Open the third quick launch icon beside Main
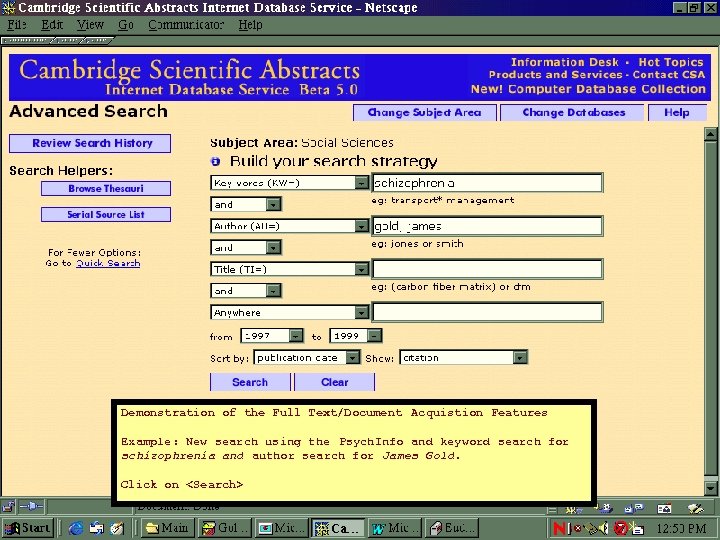 [x=117, y=528]
